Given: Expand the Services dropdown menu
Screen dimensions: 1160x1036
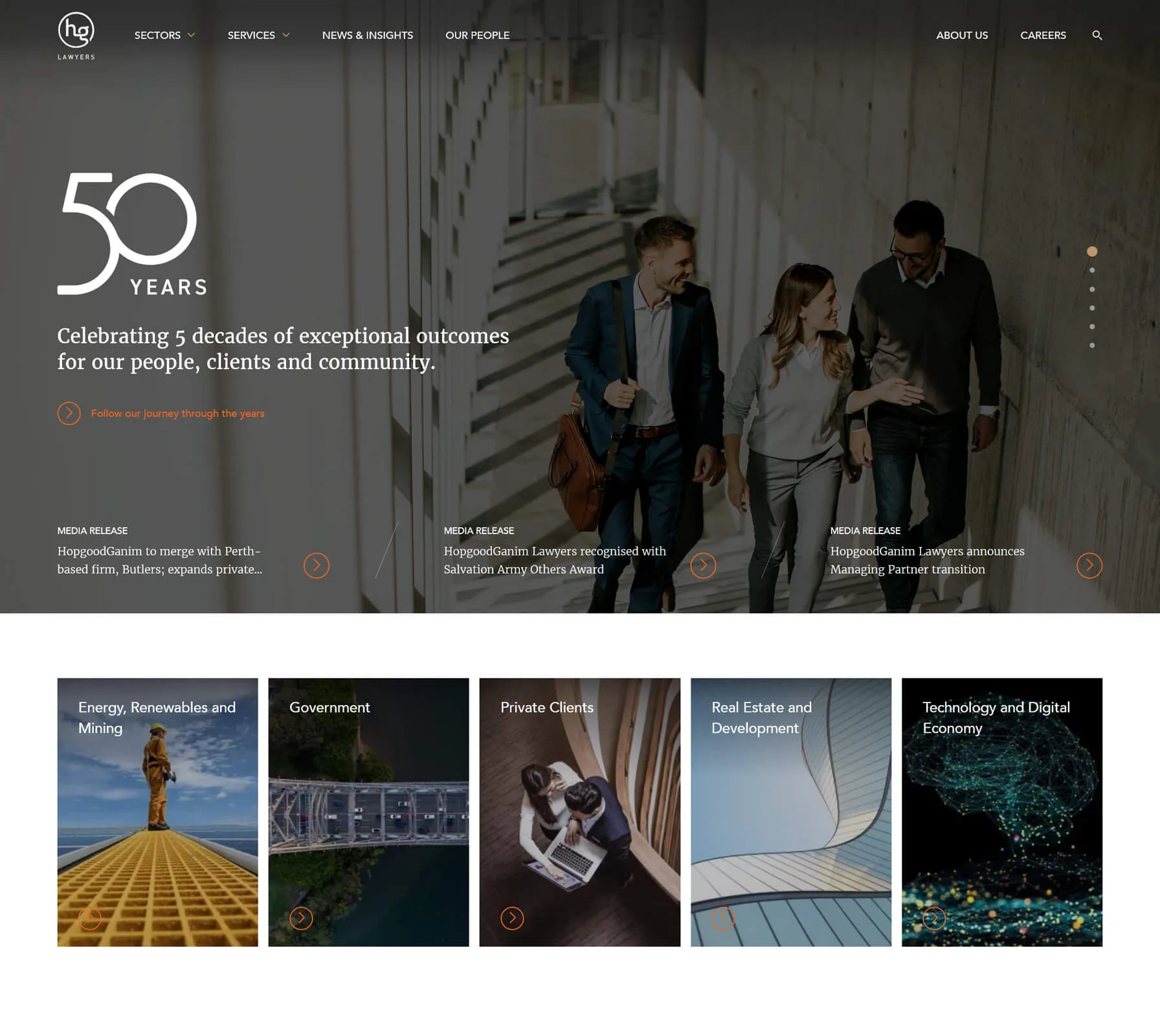Looking at the screenshot, I should pyautogui.click(x=258, y=35).
